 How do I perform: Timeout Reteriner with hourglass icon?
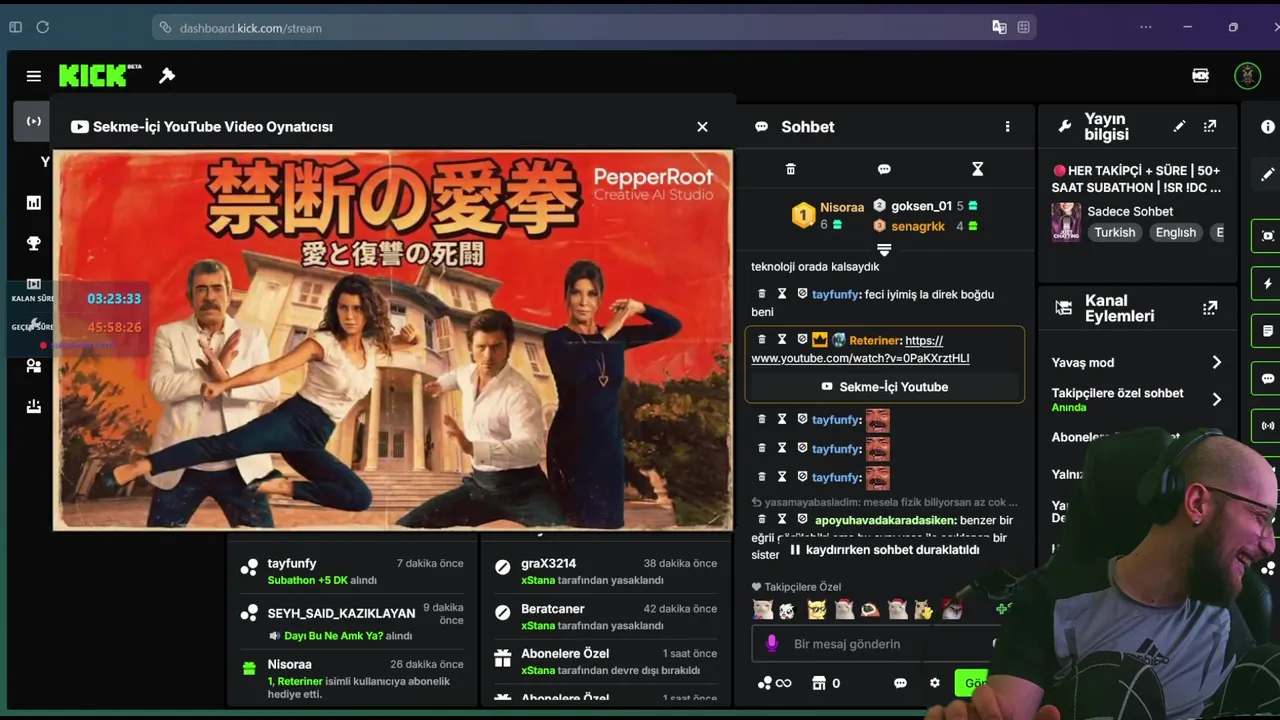click(x=782, y=340)
